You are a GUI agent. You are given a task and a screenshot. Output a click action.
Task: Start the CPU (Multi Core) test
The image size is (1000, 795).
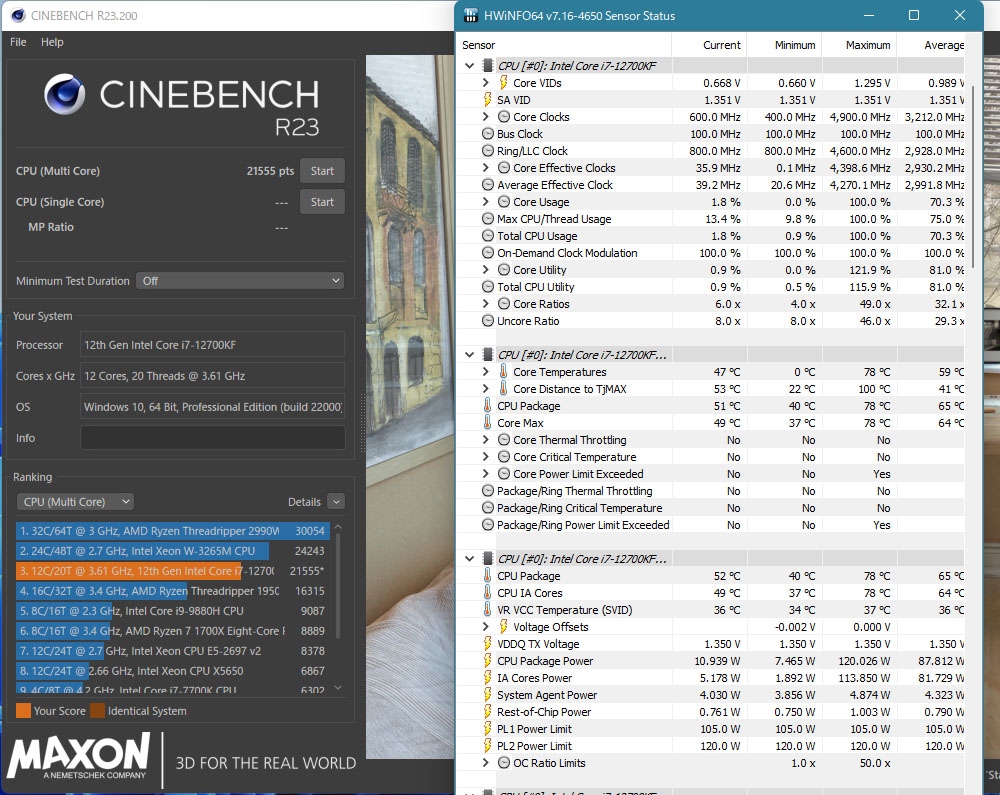tap(322, 171)
